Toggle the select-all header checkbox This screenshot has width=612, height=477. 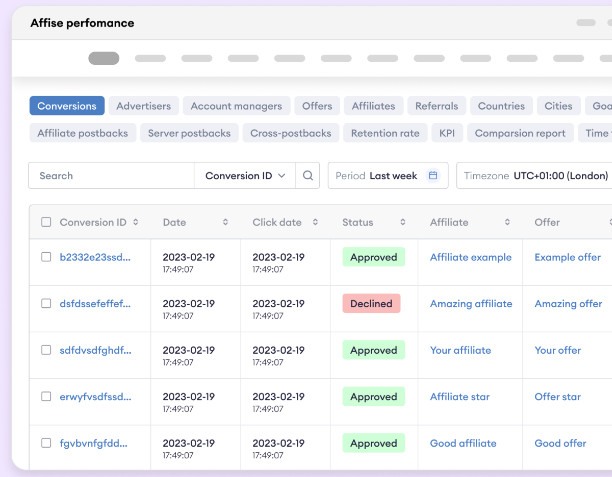[46, 222]
